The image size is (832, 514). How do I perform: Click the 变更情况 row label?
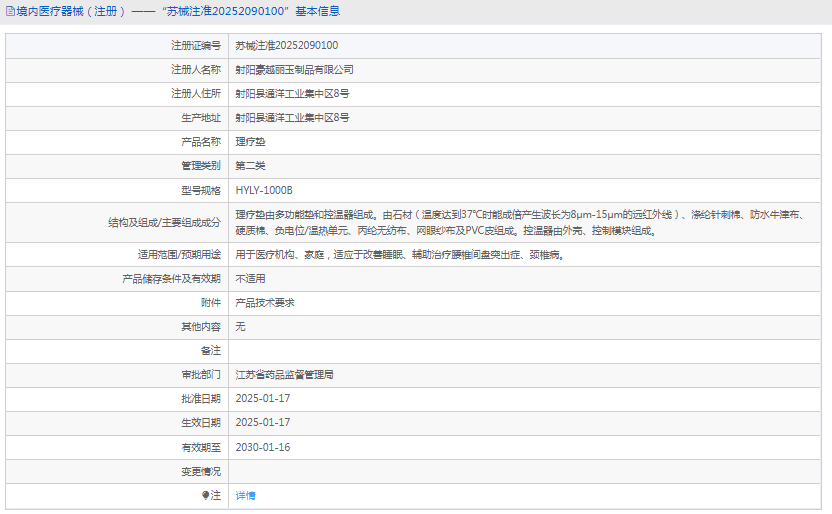point(201,471)
